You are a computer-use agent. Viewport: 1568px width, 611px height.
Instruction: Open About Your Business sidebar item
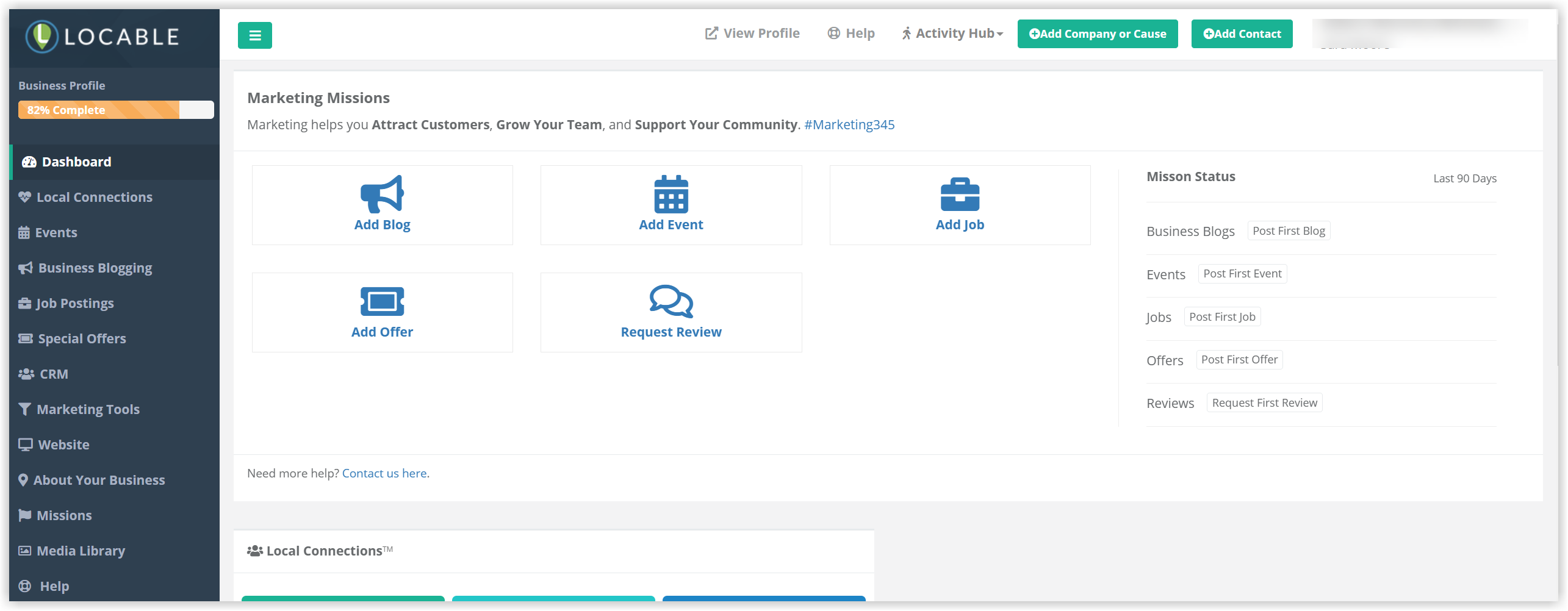pos(115,480)
